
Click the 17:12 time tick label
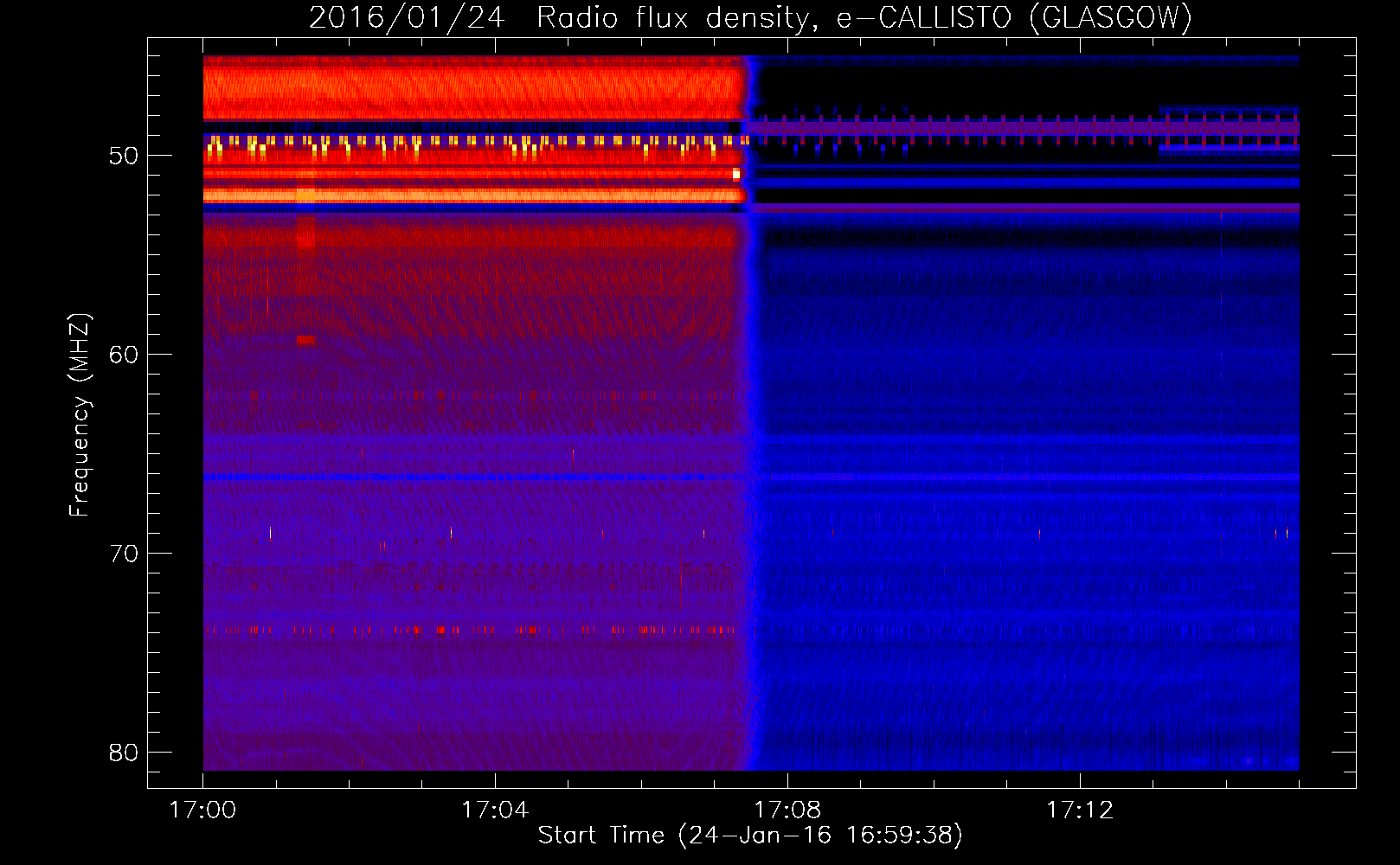tap(1080, 810)
